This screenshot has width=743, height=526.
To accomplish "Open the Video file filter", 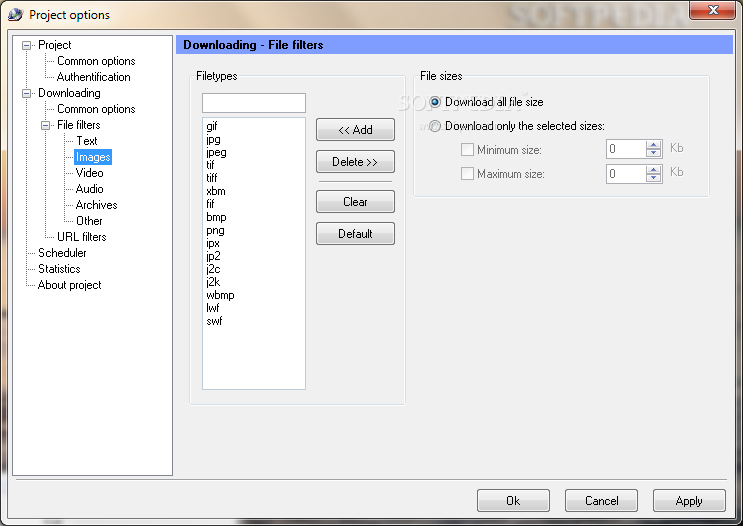I will [x=90, y=173].
